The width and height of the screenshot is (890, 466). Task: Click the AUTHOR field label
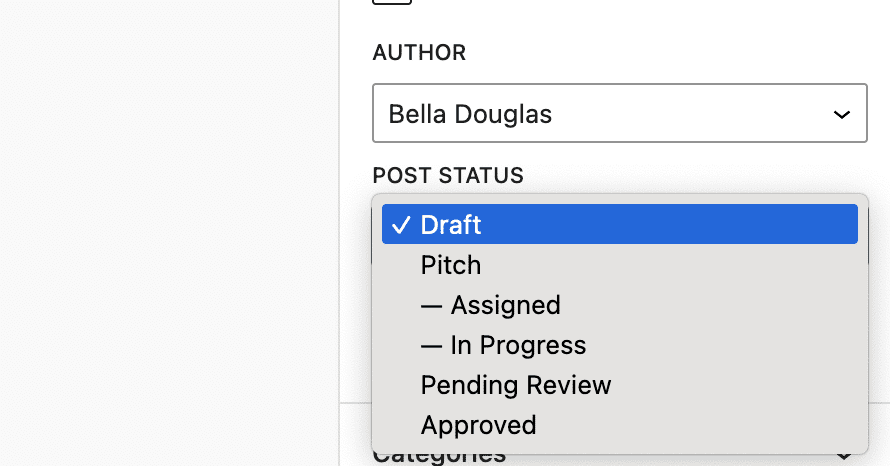coord(419,53)
